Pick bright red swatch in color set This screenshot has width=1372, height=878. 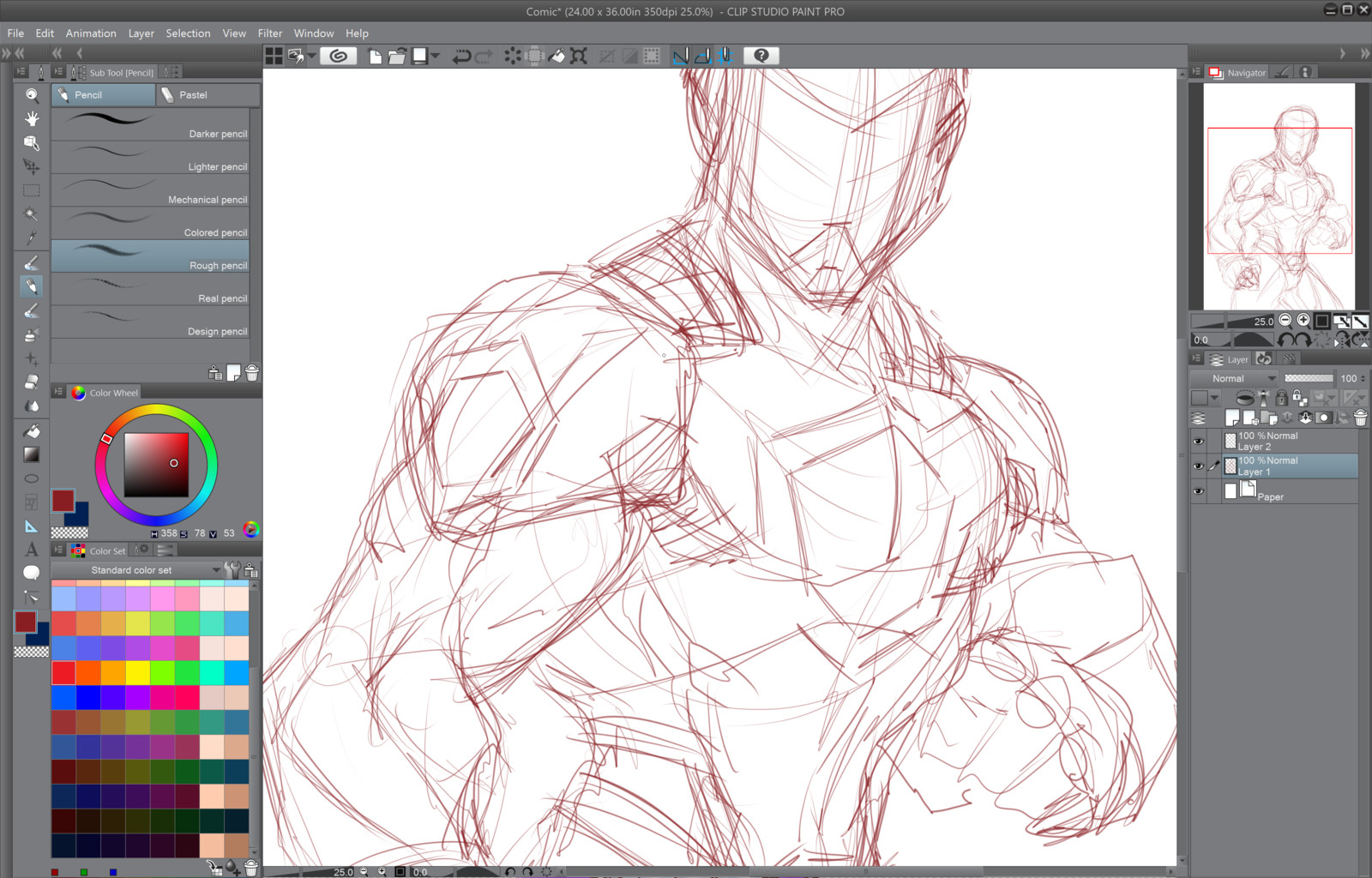(x=63, y=673)
